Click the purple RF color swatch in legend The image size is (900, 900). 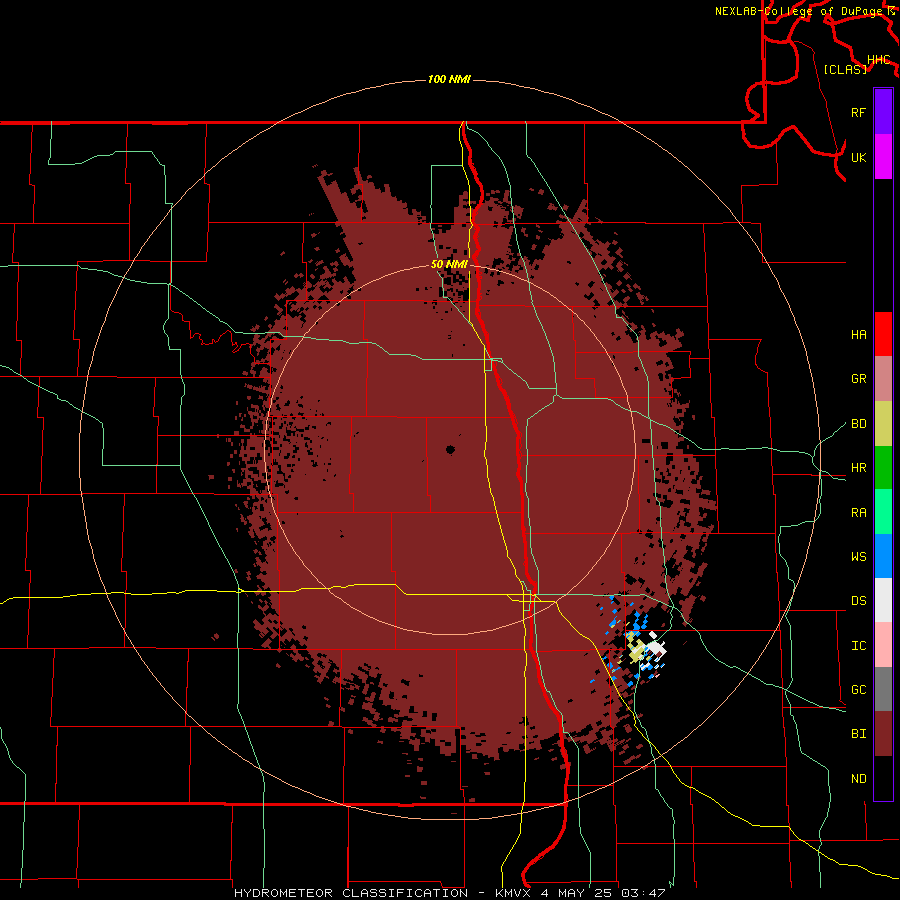tap(883, 112)
